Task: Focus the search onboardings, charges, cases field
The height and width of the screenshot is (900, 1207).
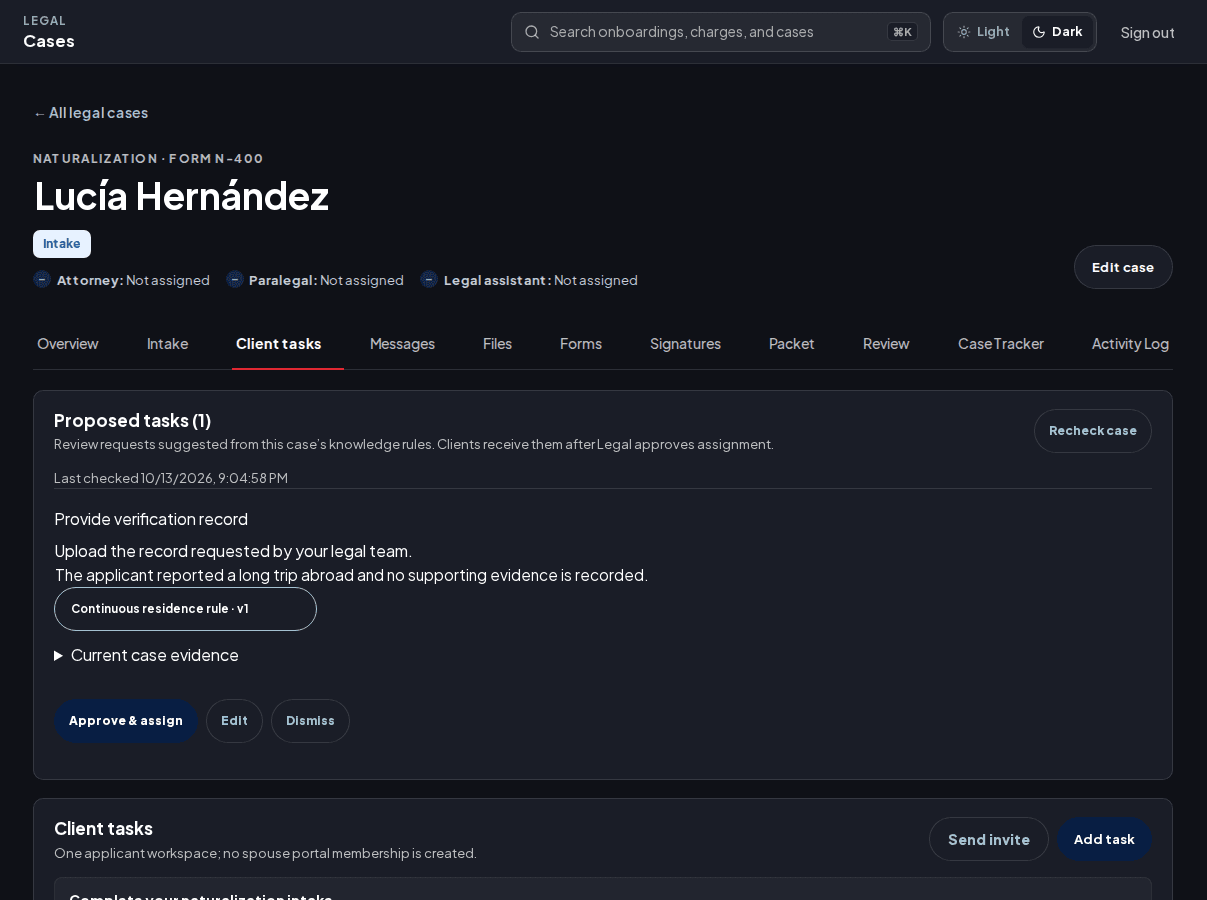Action: (x=720, y=32)
